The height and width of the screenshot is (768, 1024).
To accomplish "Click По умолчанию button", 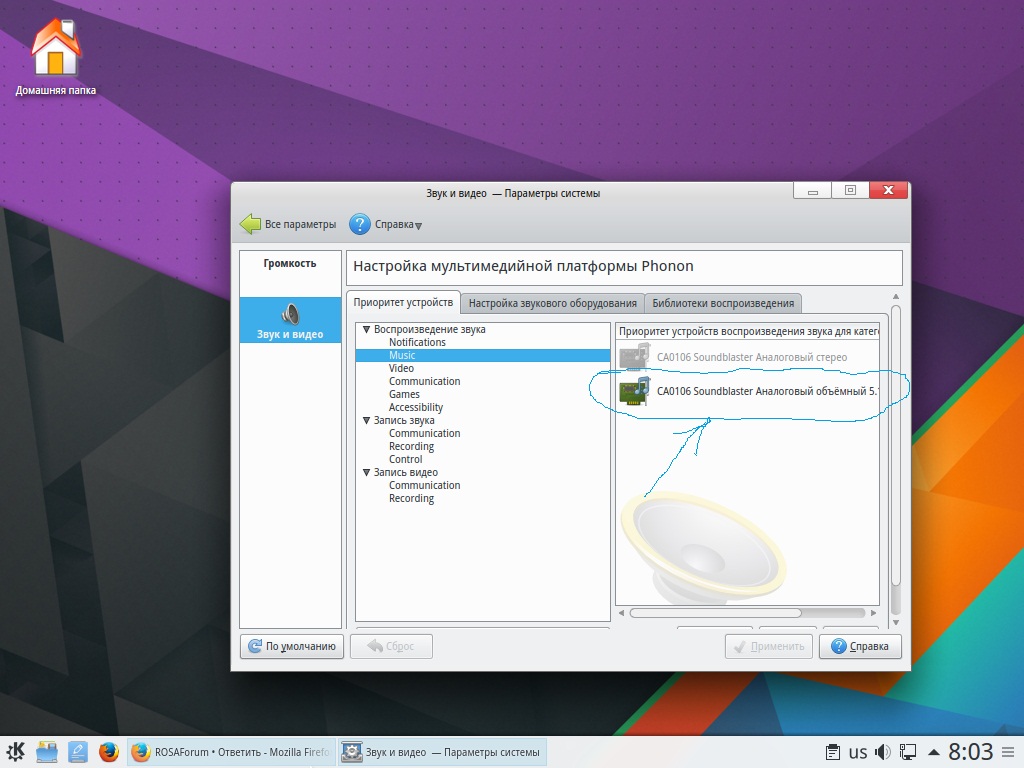I will [292, 646].
